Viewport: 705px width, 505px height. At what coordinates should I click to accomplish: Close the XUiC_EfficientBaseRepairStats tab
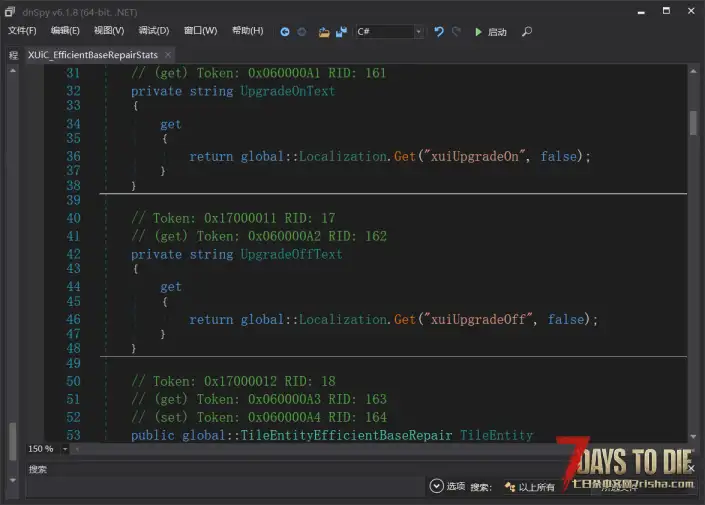pyautogui.click(x=168, y=55)
